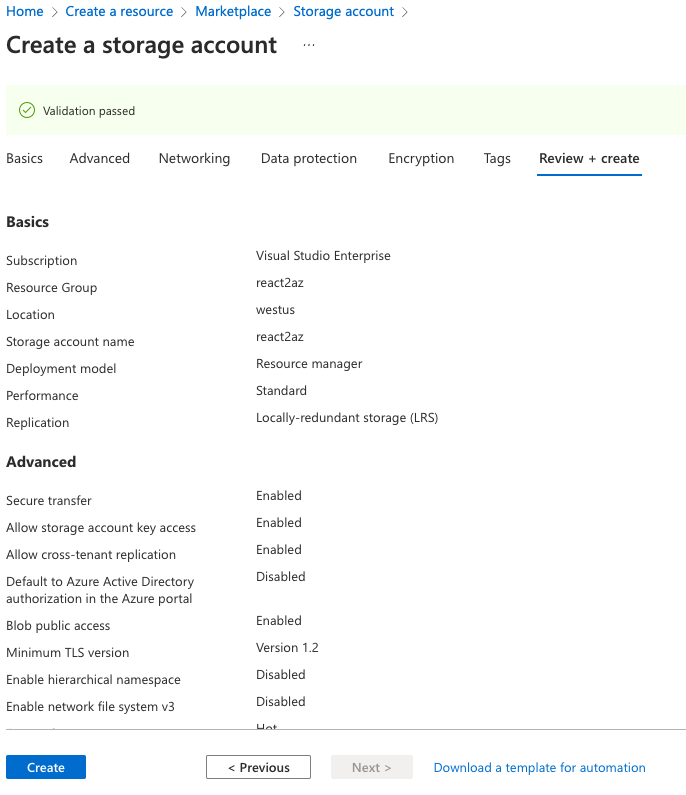This screenshot has width=686, height=795.
Task: Click the Deployment model label
Action: (x=61, y=368)
